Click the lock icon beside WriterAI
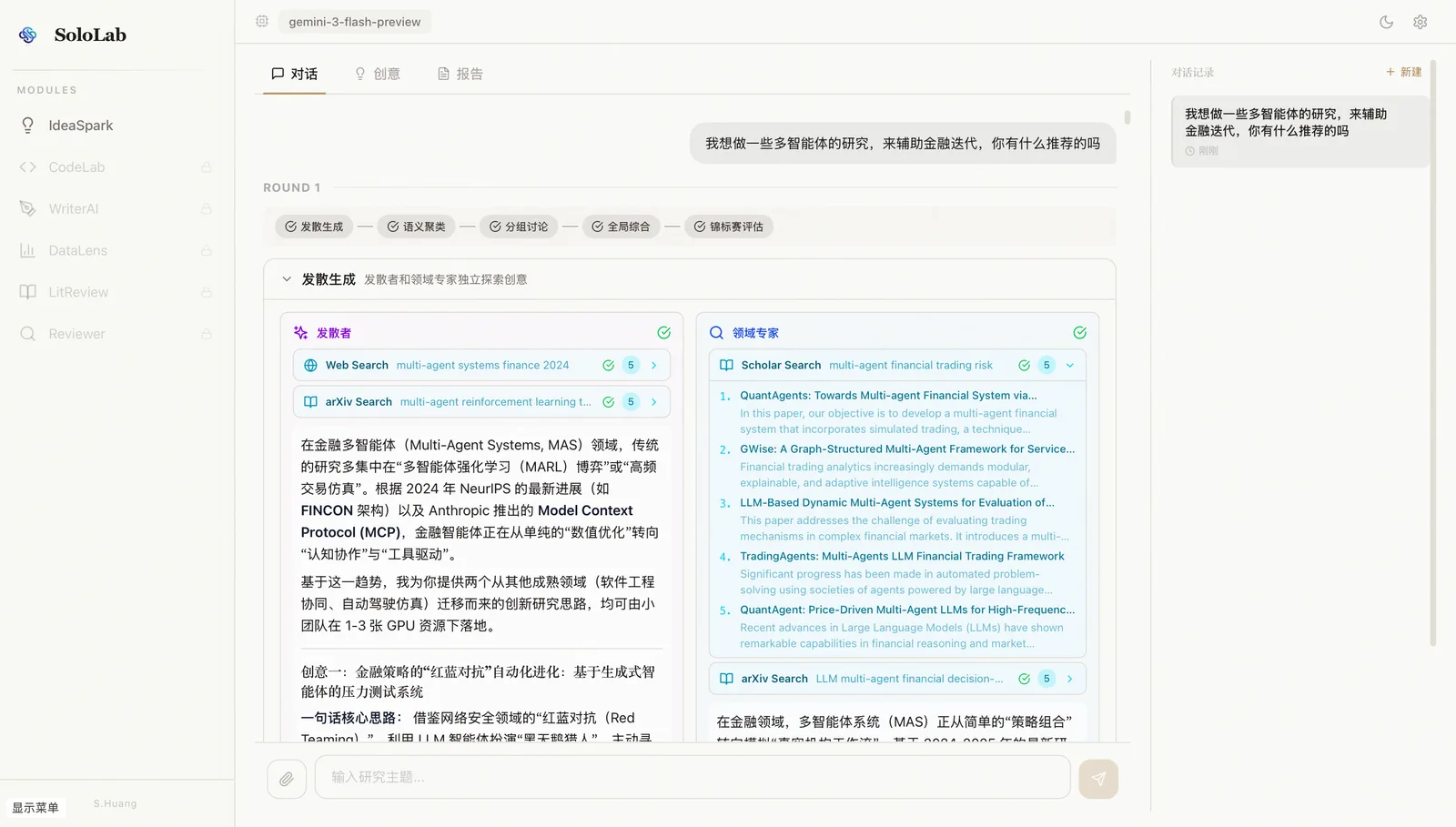Viewport: 1456px width, 827px height. pos(207,209)
